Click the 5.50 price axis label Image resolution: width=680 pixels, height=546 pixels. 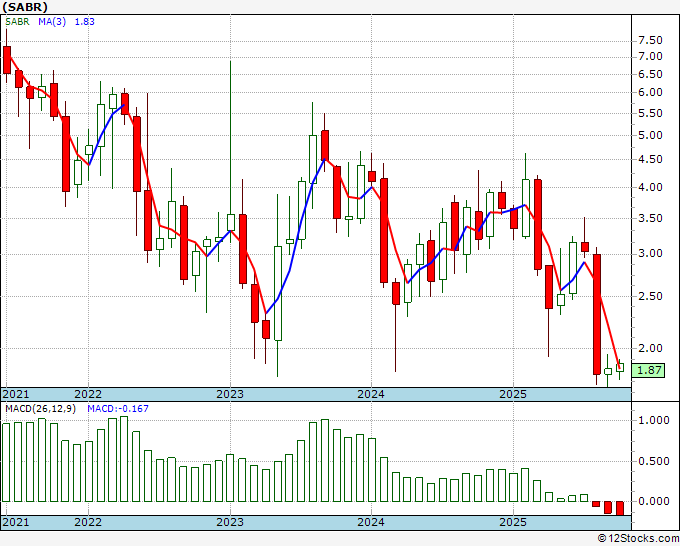pos(650,114)
